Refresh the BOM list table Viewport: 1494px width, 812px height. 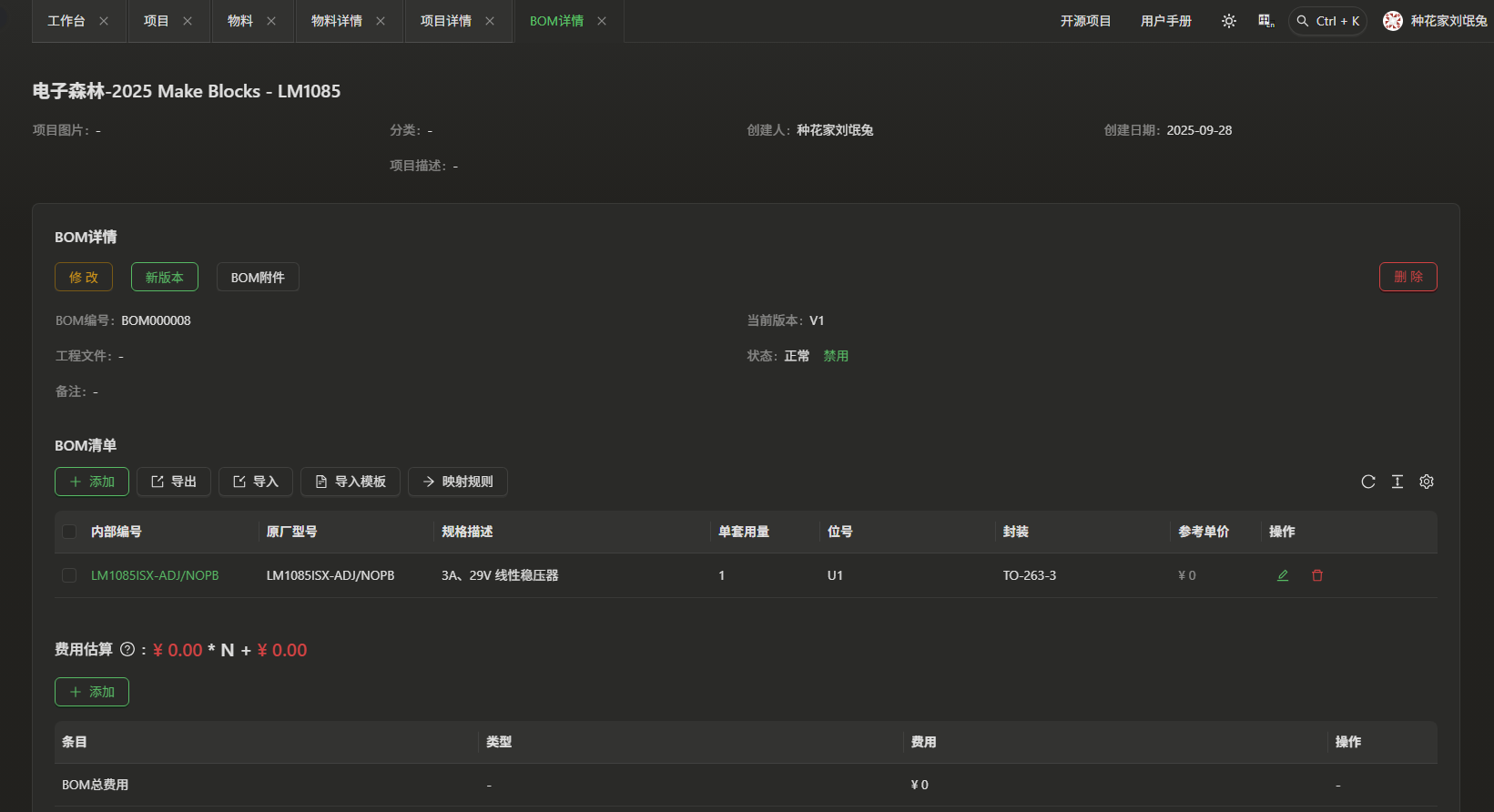point(1367,482)
